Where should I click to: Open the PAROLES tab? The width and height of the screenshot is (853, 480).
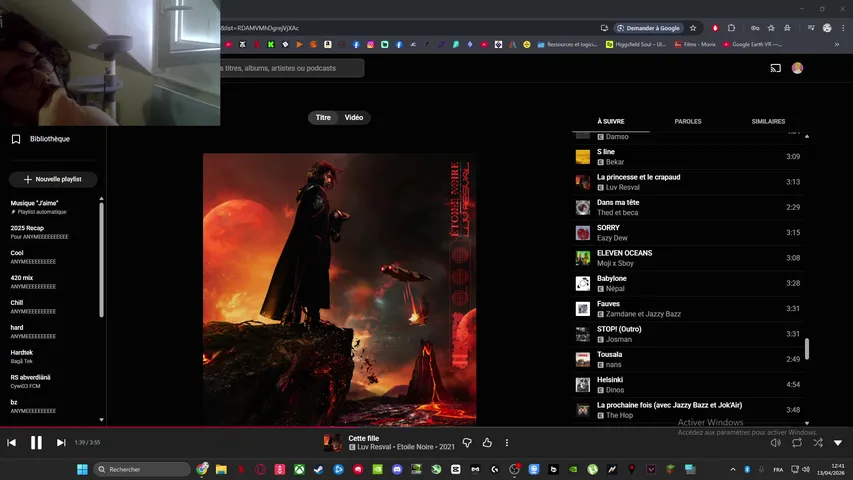tap(688, 121)
